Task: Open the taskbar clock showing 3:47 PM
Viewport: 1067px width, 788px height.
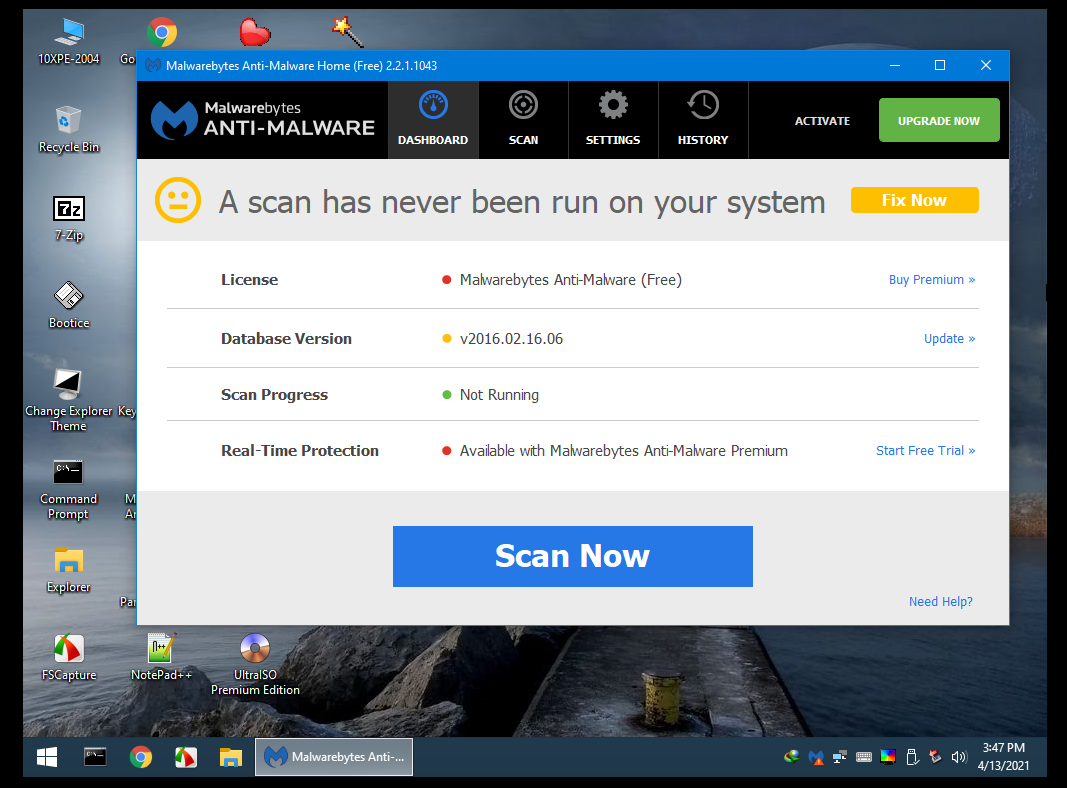Action: coord(1004,757)
